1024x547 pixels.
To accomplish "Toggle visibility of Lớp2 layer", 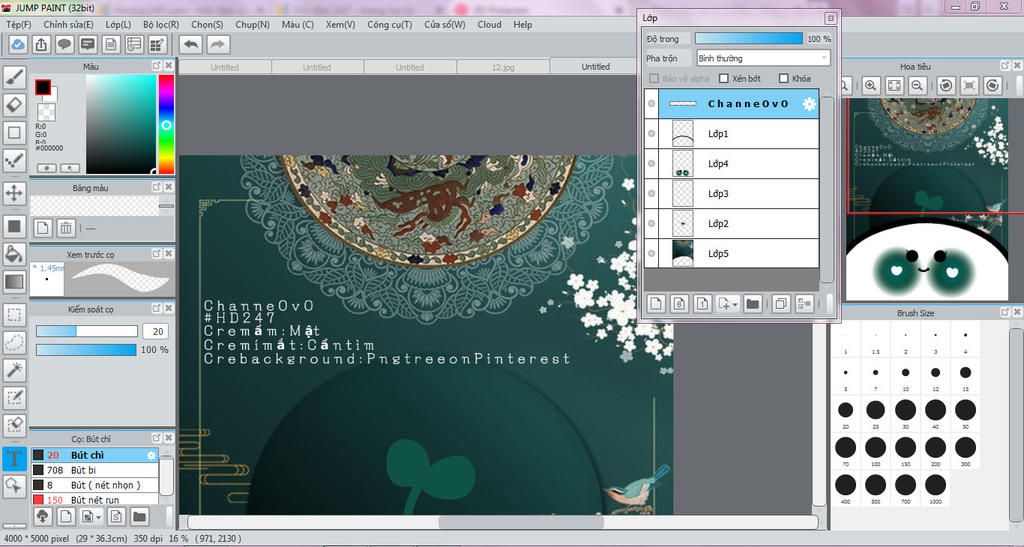I will click(x=651, y=224).
